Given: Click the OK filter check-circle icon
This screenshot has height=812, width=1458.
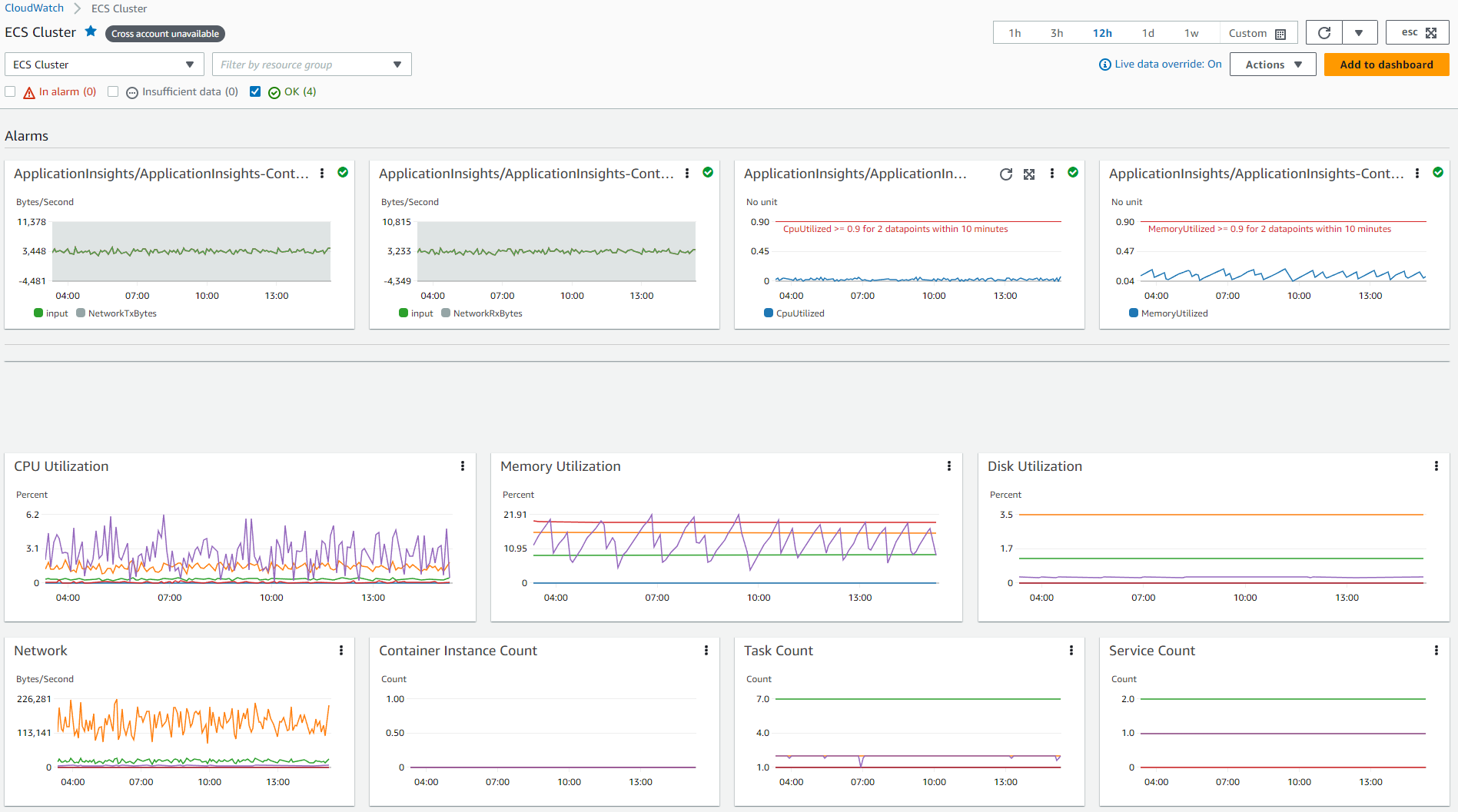Looking at the screenshot, I should [x=274, y=92].
